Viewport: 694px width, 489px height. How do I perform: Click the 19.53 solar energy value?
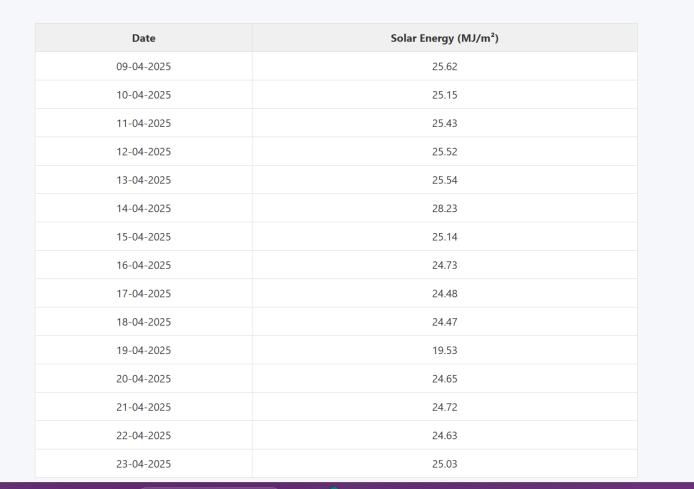coord(444,350)
